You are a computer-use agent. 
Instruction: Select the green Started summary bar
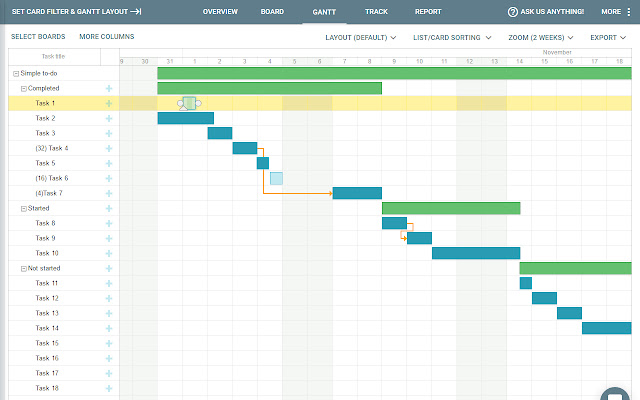click(x=451, y=209)
